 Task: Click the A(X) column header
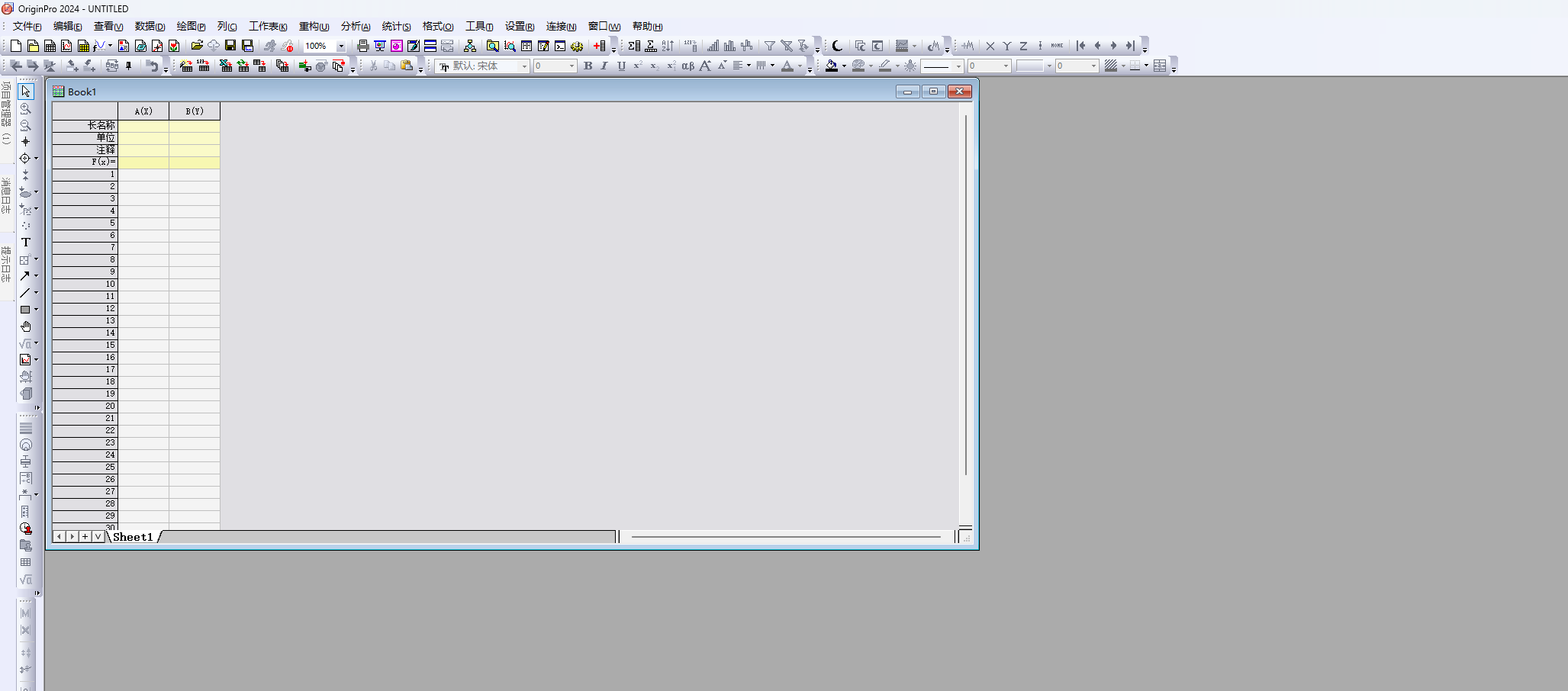pos(143,111)
